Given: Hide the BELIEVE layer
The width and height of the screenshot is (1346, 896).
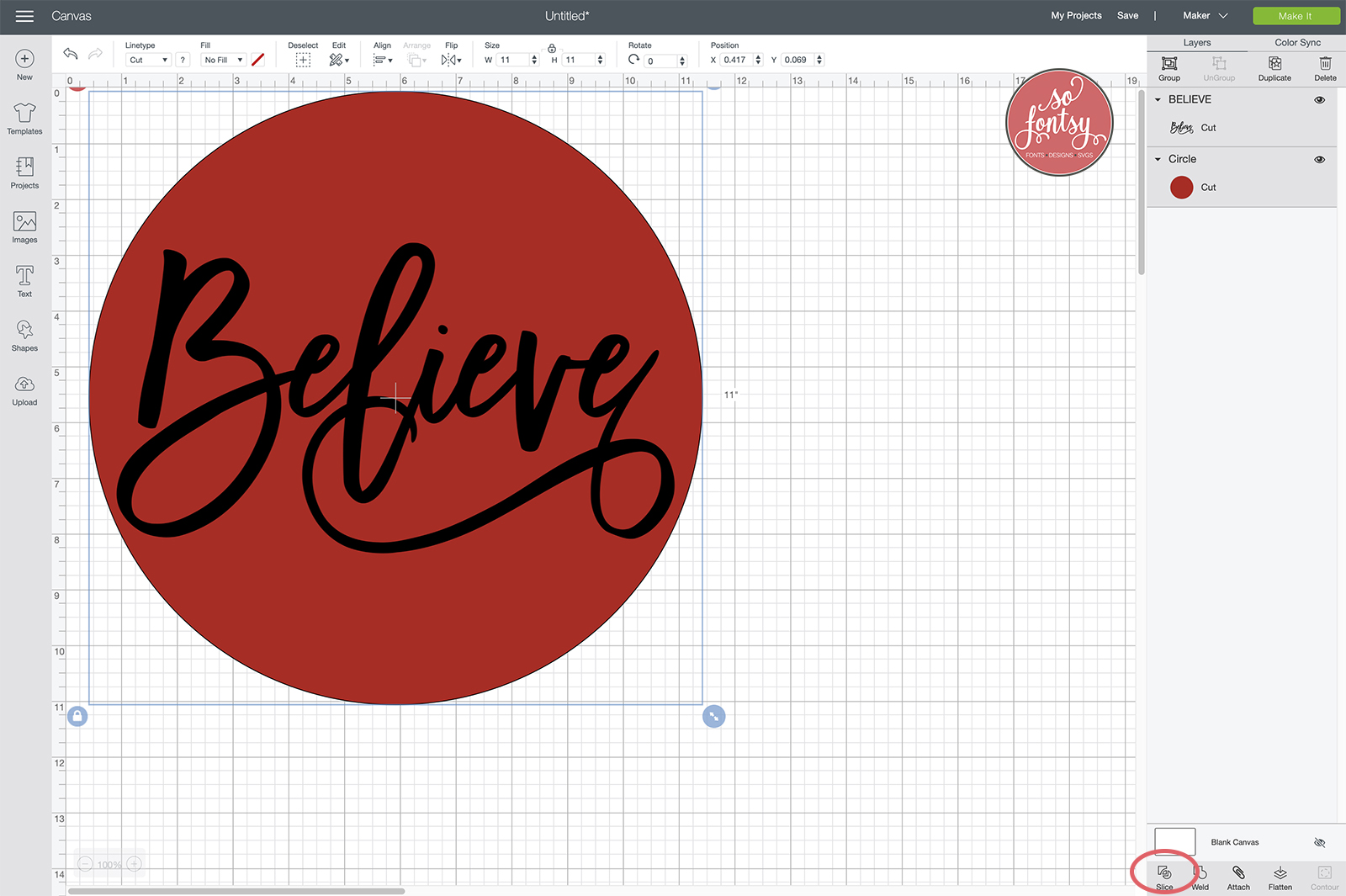Looking at the screenshot, I should click(1319, 100).
